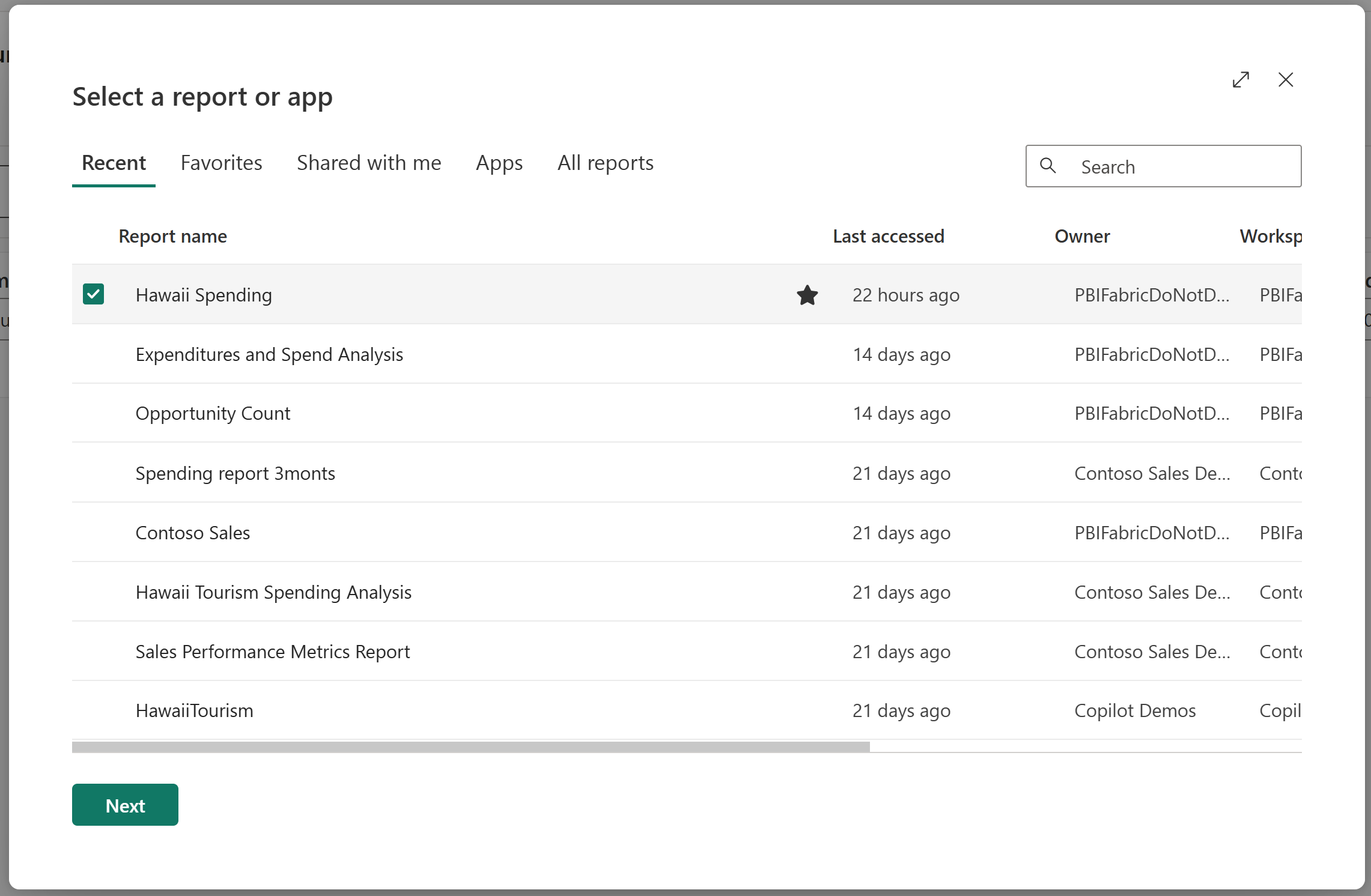The width and height of the screenshot is (1371, 896).
Task: Switch to the All reports tab
Action: point(605,162)
